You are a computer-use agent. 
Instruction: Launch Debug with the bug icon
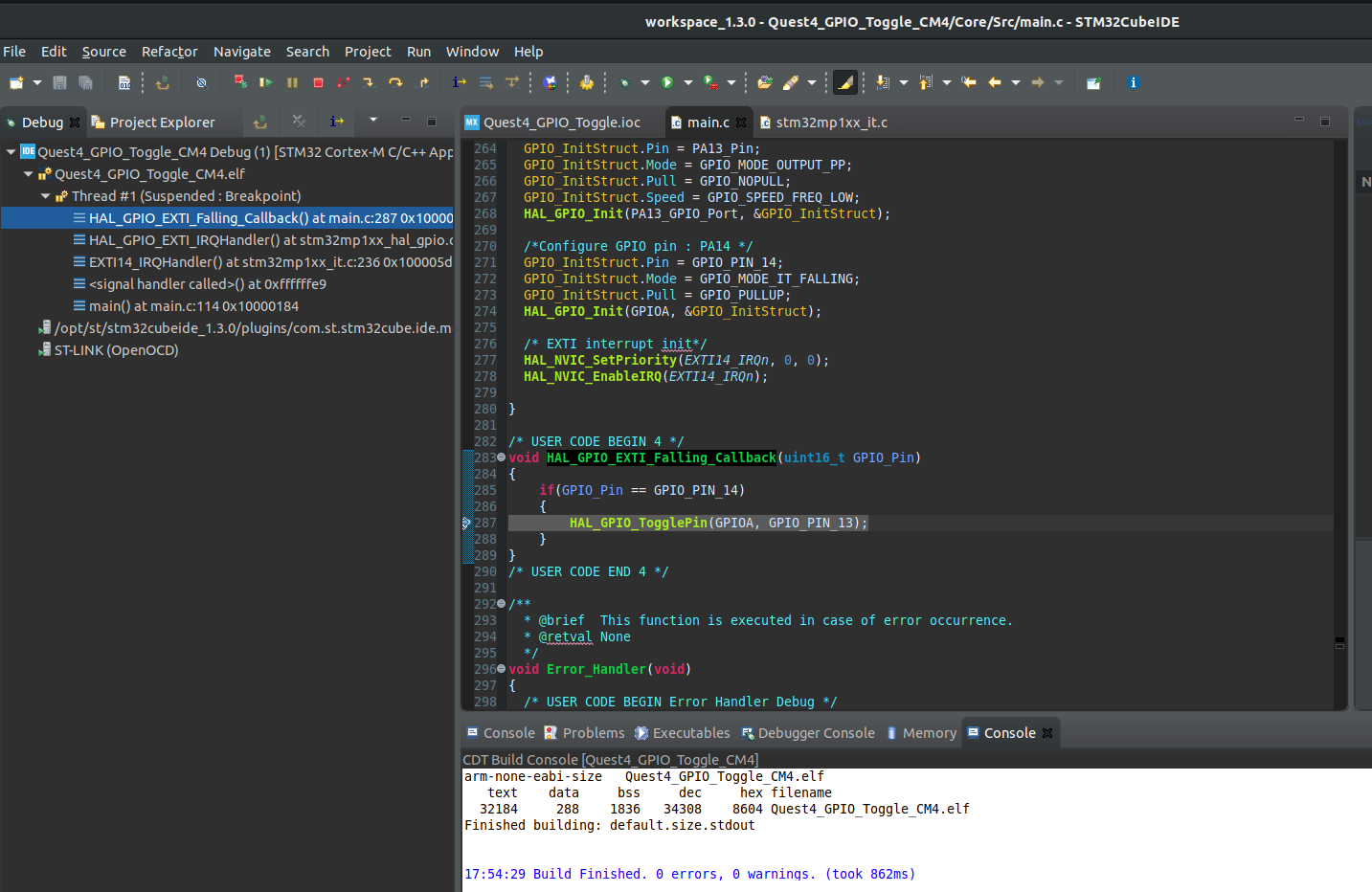[624, 83]
